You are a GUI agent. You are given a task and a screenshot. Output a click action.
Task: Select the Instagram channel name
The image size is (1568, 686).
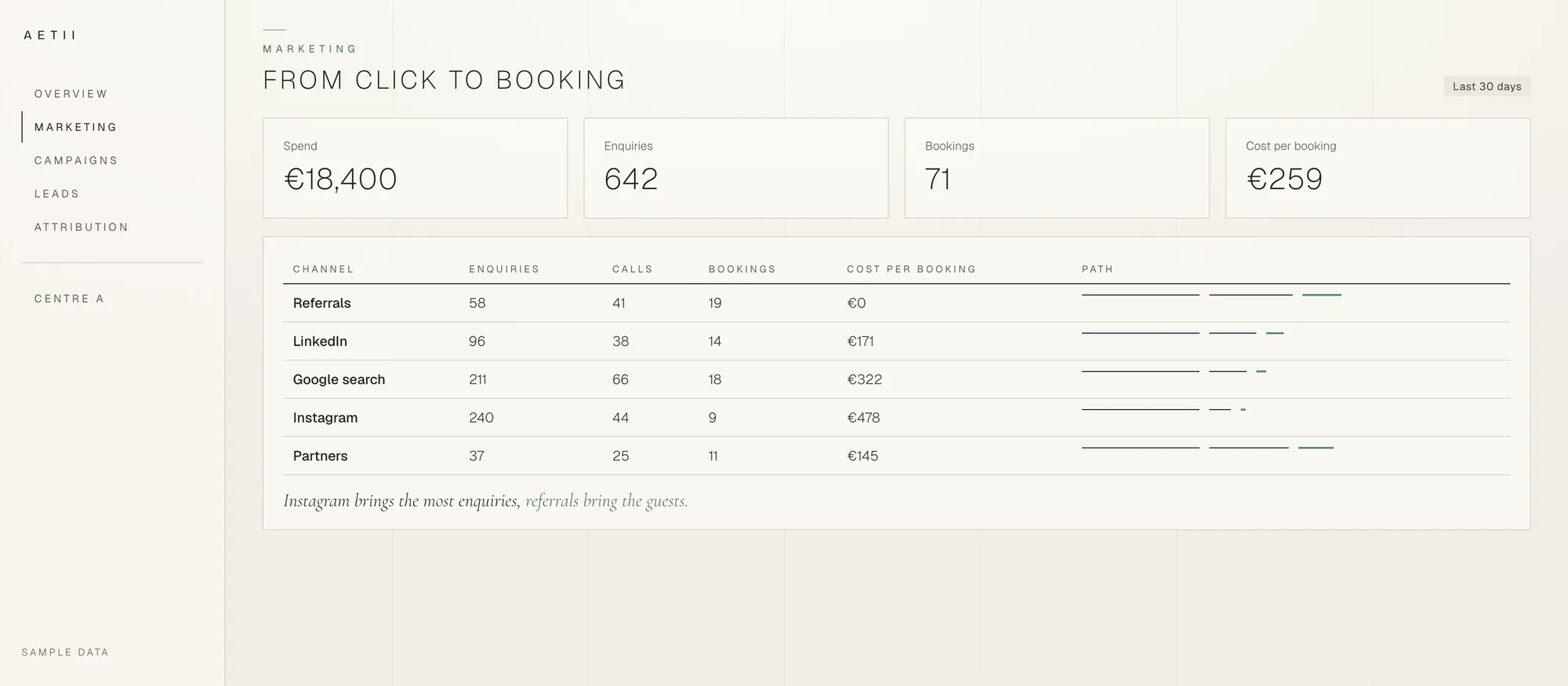click(x=325, y=418)
